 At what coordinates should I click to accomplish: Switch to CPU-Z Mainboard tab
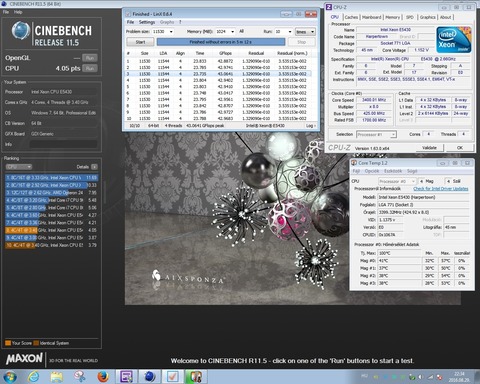(x=372, y=17)
